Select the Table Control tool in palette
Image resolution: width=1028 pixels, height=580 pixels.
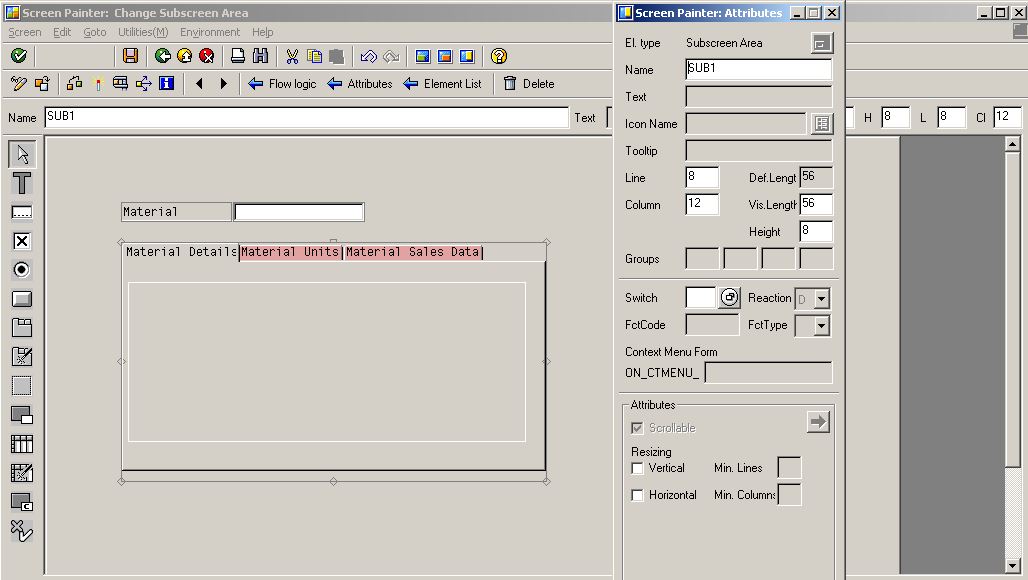click(21, 443)
